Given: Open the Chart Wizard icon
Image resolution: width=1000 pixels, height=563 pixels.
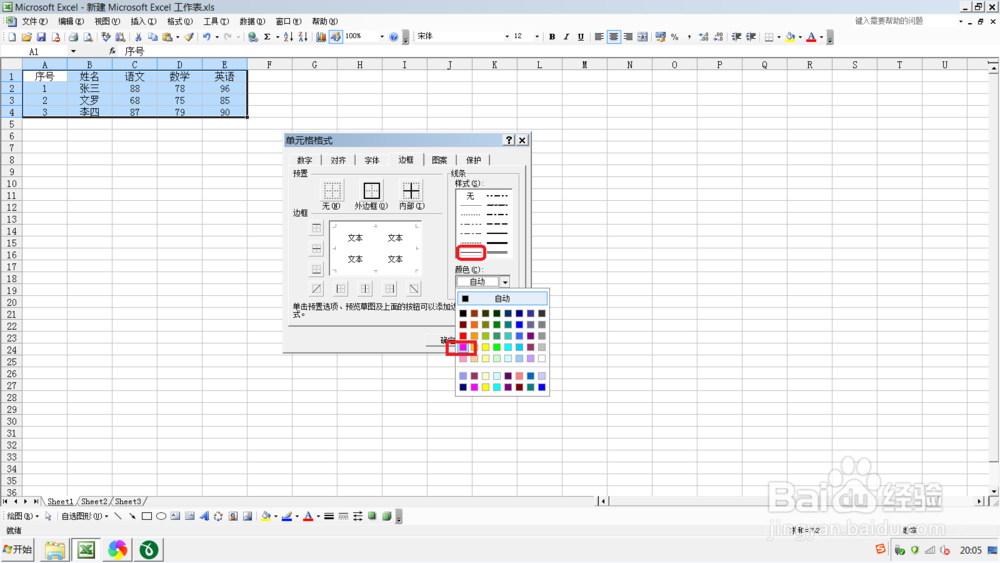Looking at the screenshot, I should click(x=321, y=37).
